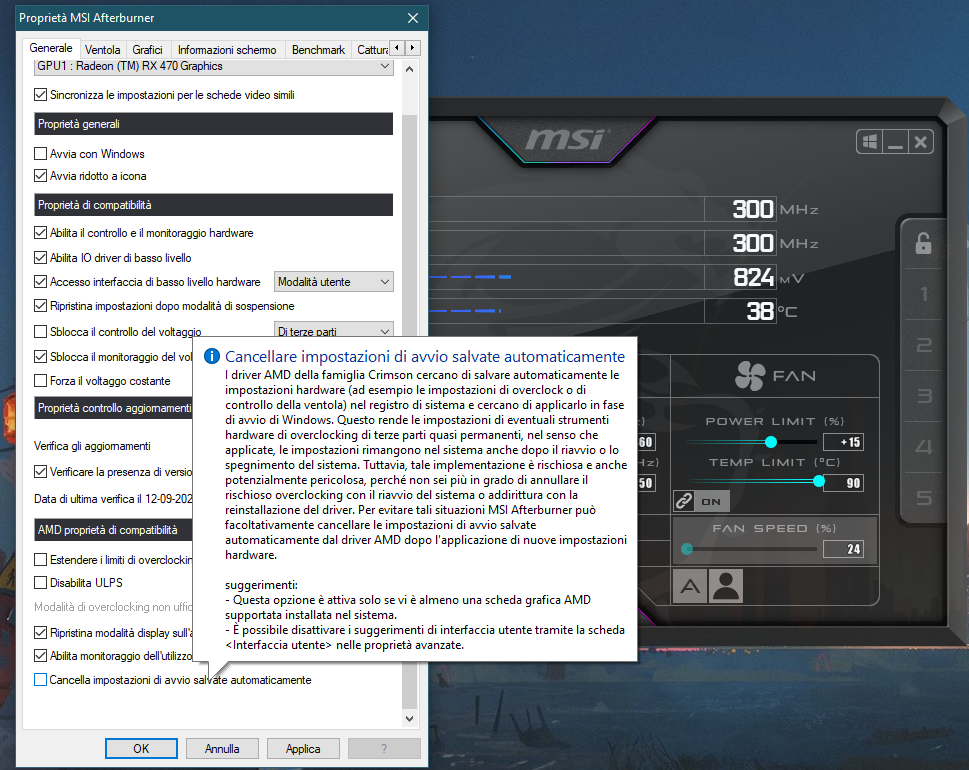This screenshot has width=969, height=770.
Task: Click the MSI logo at top
Action: pyautogui.click(x=567, y=140)
